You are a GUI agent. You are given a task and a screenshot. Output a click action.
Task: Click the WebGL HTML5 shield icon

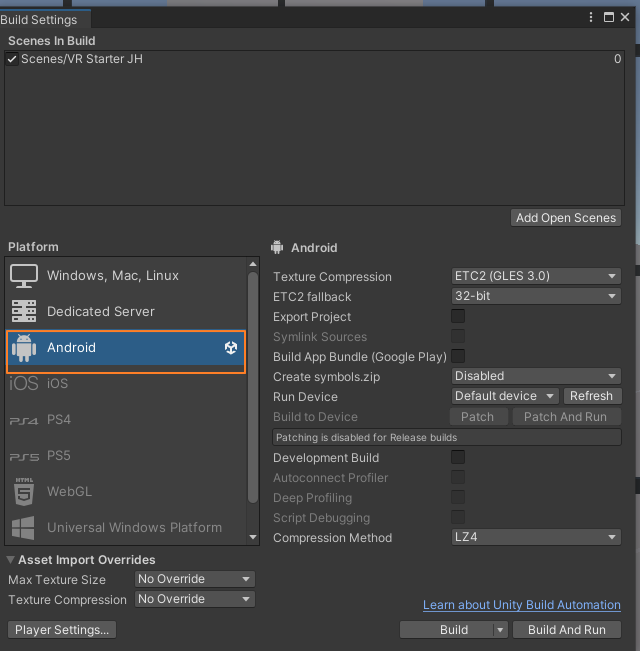click(x=24, y=492)
